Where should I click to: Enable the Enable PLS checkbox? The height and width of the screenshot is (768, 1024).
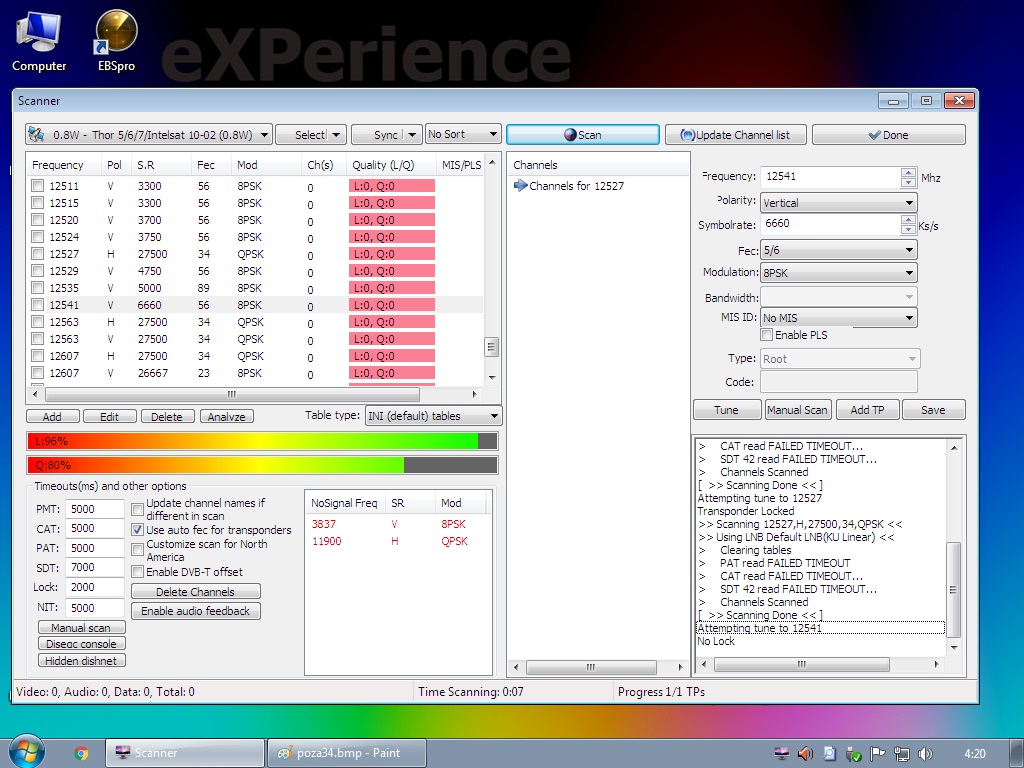767,334
